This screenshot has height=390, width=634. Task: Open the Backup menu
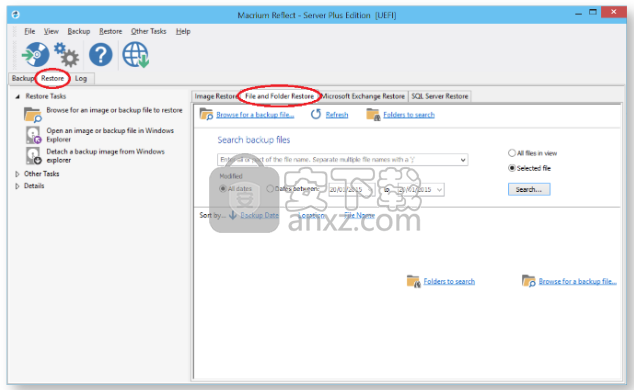pyautogui.click(x=78, y=32)
